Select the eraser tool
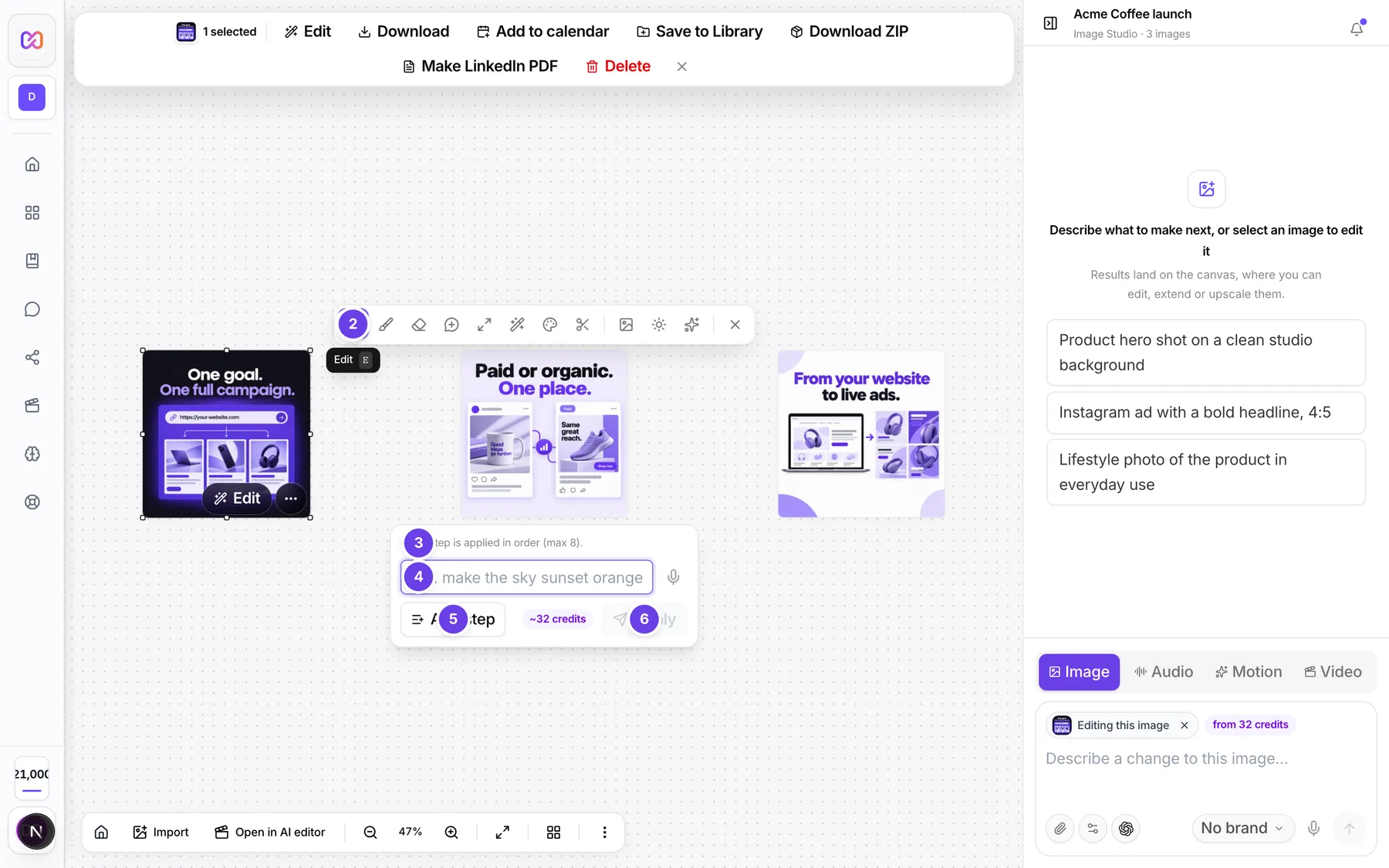This screenshot has width=1389, height=868. tap(419, 325)
